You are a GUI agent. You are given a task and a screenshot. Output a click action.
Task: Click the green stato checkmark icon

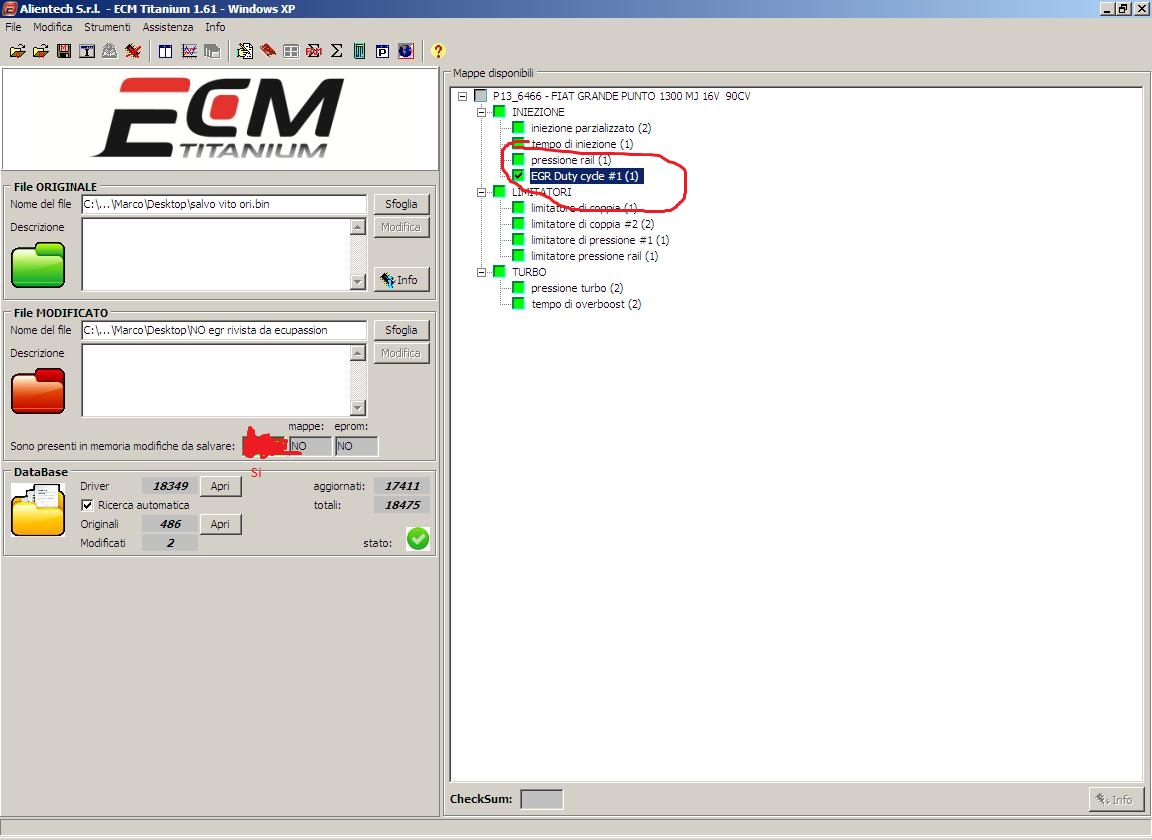(418, 539)
